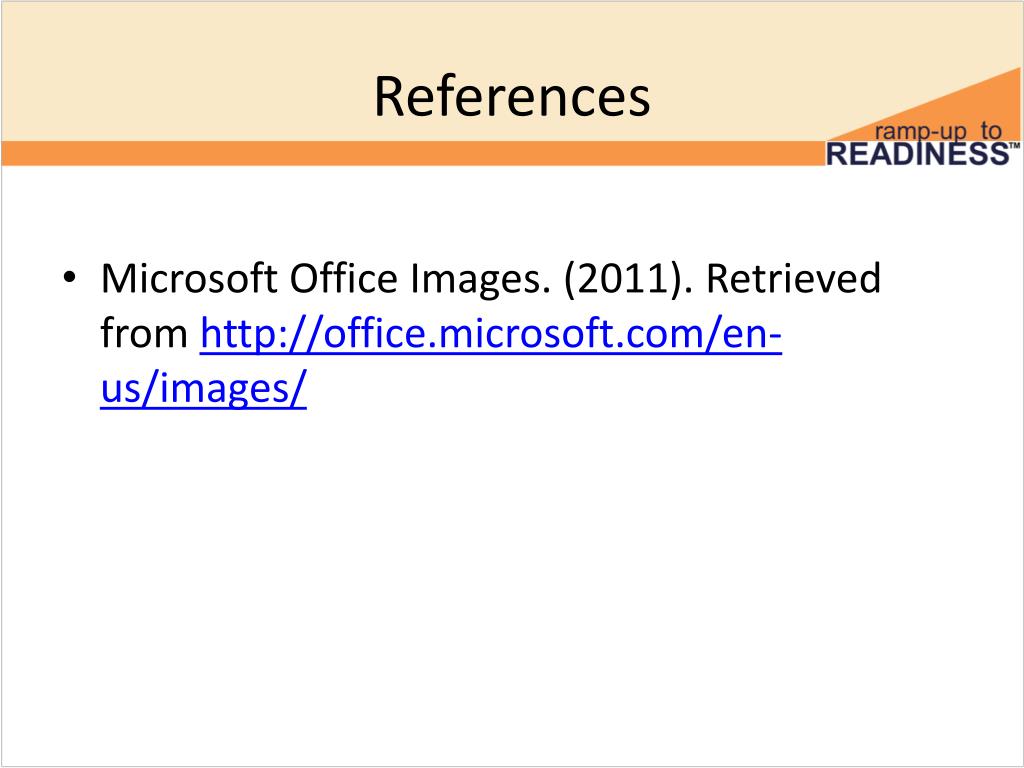The image size is (1024, 768).
Task: Click the 'us/images/' link continuation
Action: (203, 388)
